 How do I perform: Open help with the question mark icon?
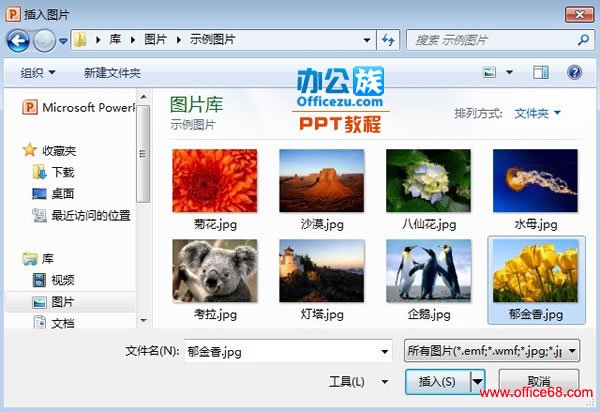(x=574, y=72)
